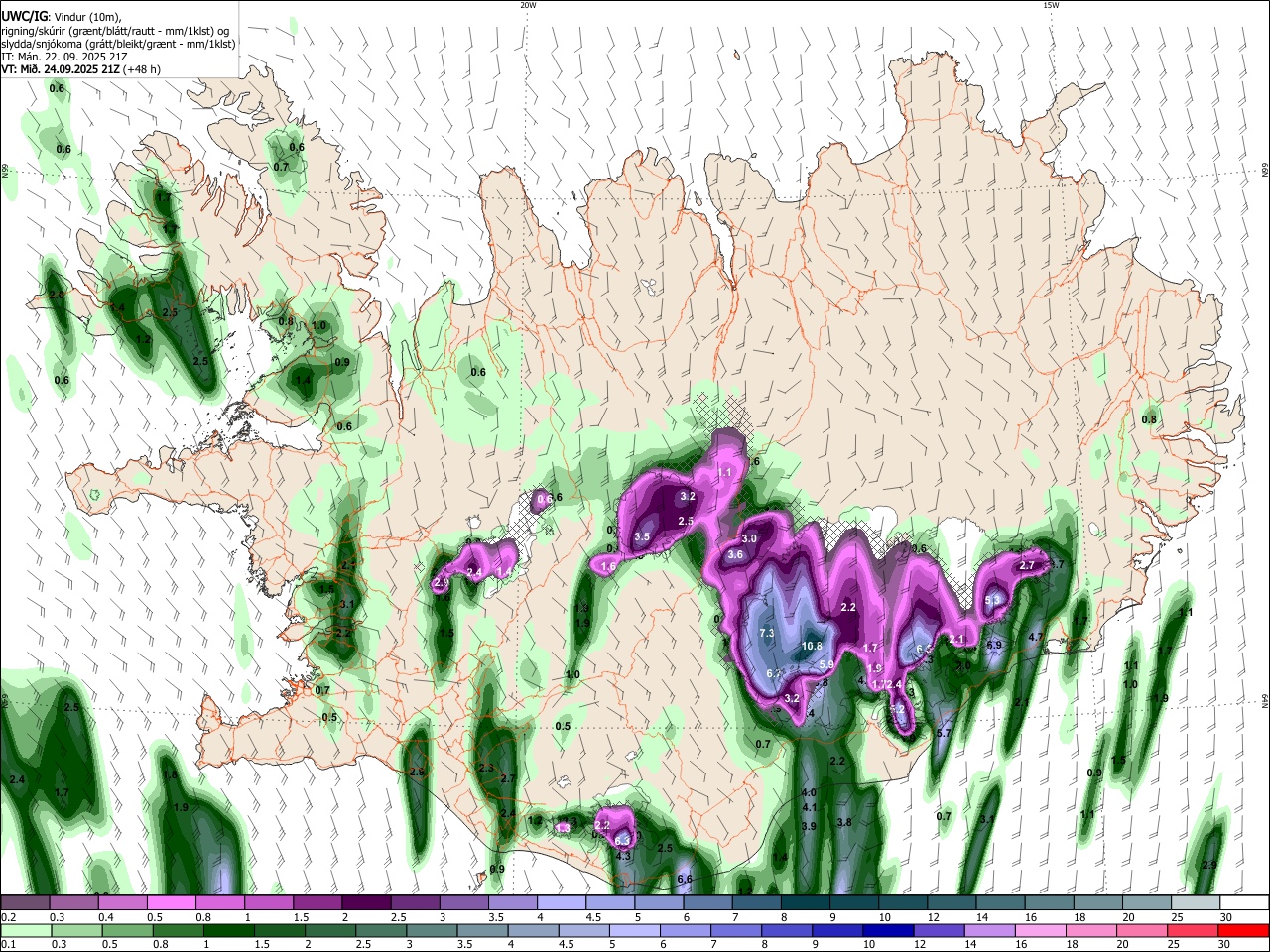Click the 7.3 precipitation value on the map
This screenshot has width=1270, height=952.
[x=766, y=633]
